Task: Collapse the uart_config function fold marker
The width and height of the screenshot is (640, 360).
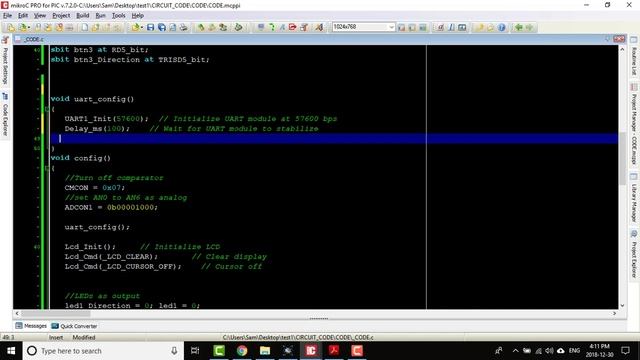Action: pyautogui.click(x=47, y=109)
